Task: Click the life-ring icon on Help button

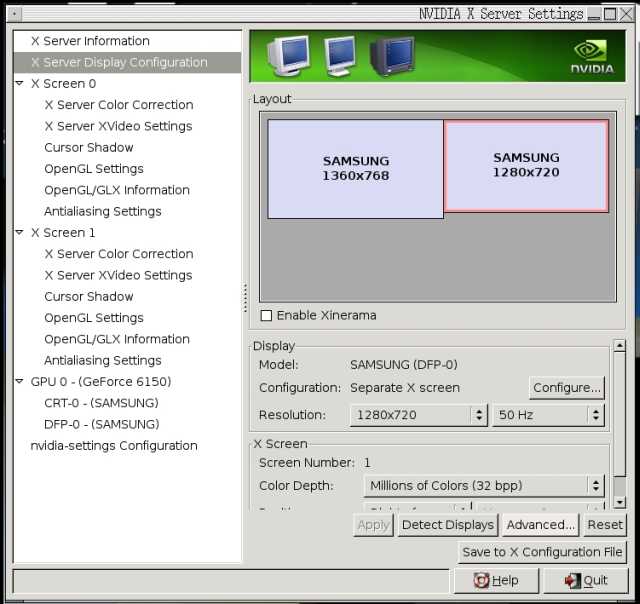Action: (x=479, y=580)
